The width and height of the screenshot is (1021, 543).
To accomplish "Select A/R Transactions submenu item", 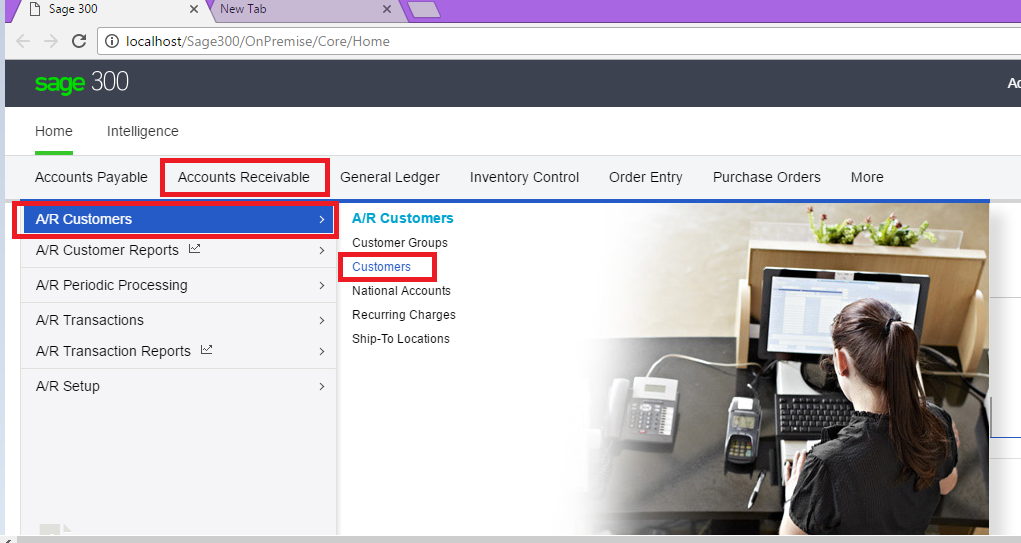I will point(178,320).
